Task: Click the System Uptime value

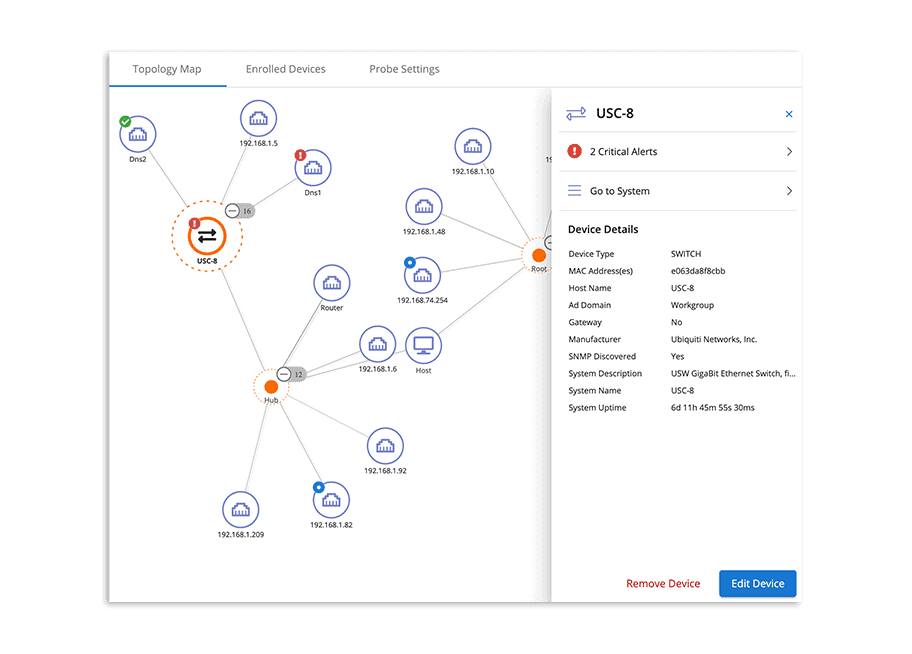Action: [x=712, y=408]
